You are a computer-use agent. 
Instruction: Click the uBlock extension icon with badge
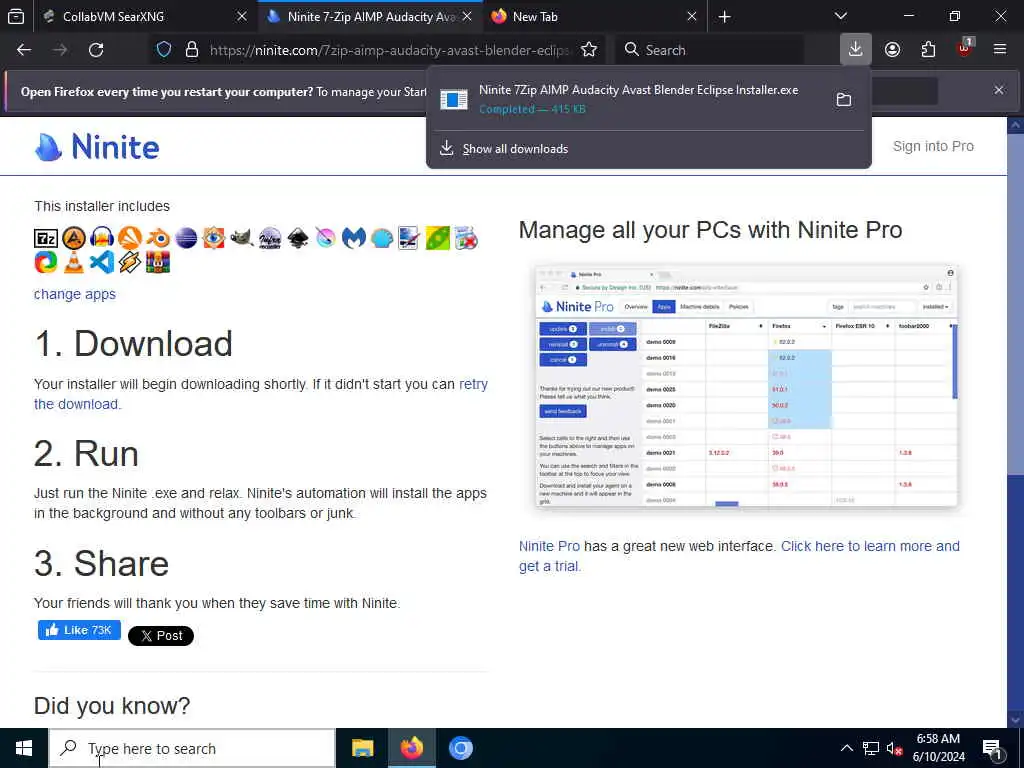tap(964, 48)
